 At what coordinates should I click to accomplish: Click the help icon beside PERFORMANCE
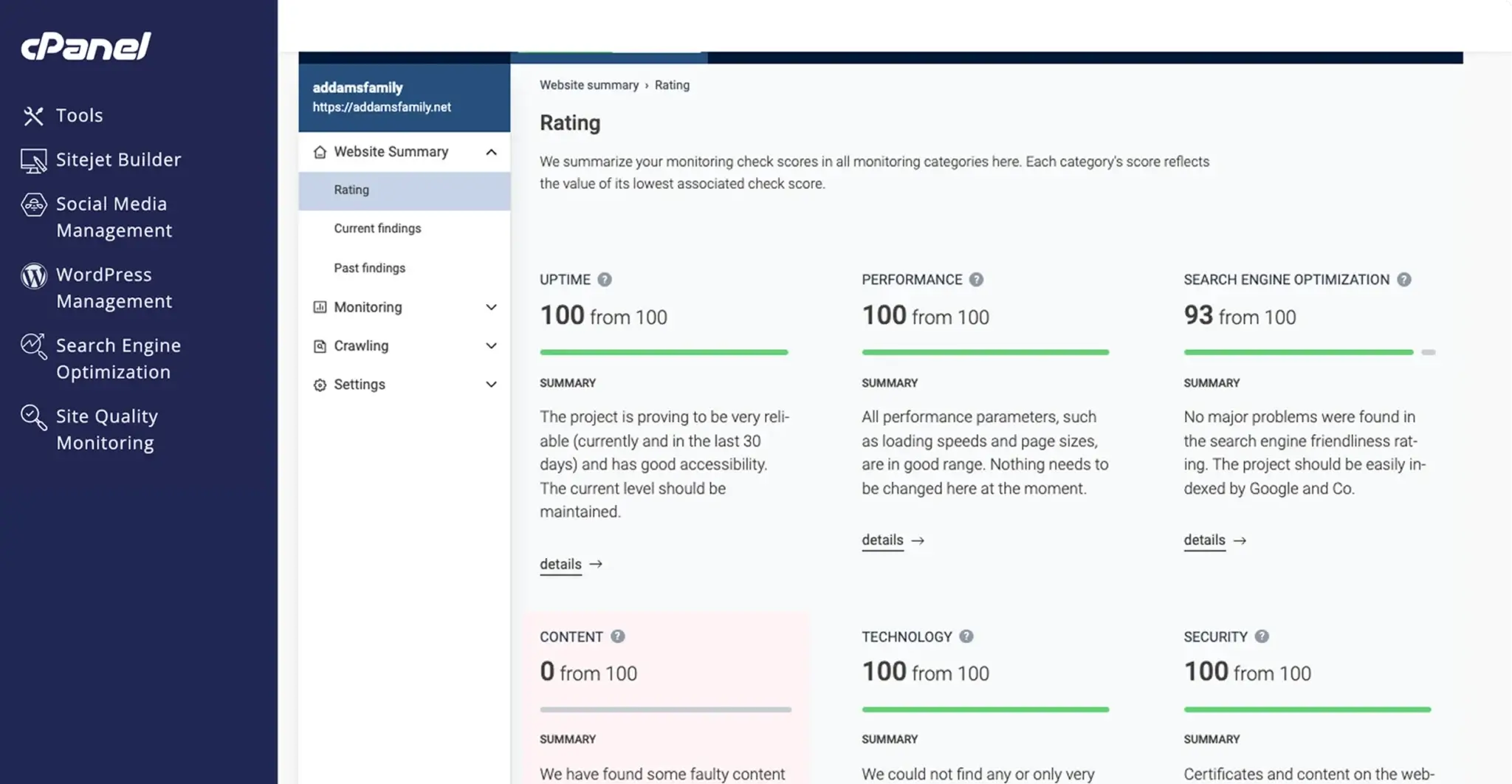tap(976, 280)
